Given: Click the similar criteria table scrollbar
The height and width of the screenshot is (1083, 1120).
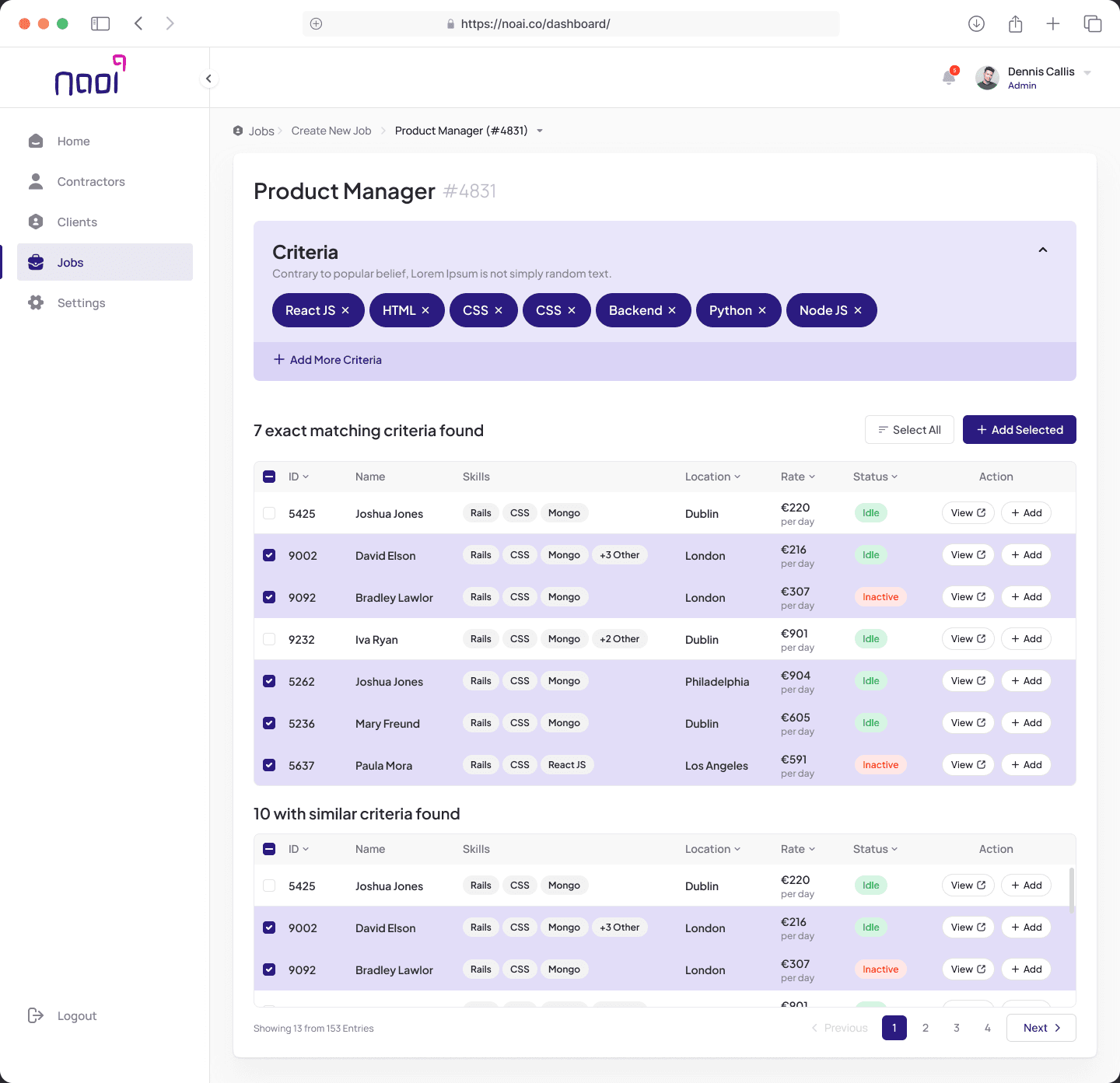Looking at the screenshot, I should [1072, 890].
